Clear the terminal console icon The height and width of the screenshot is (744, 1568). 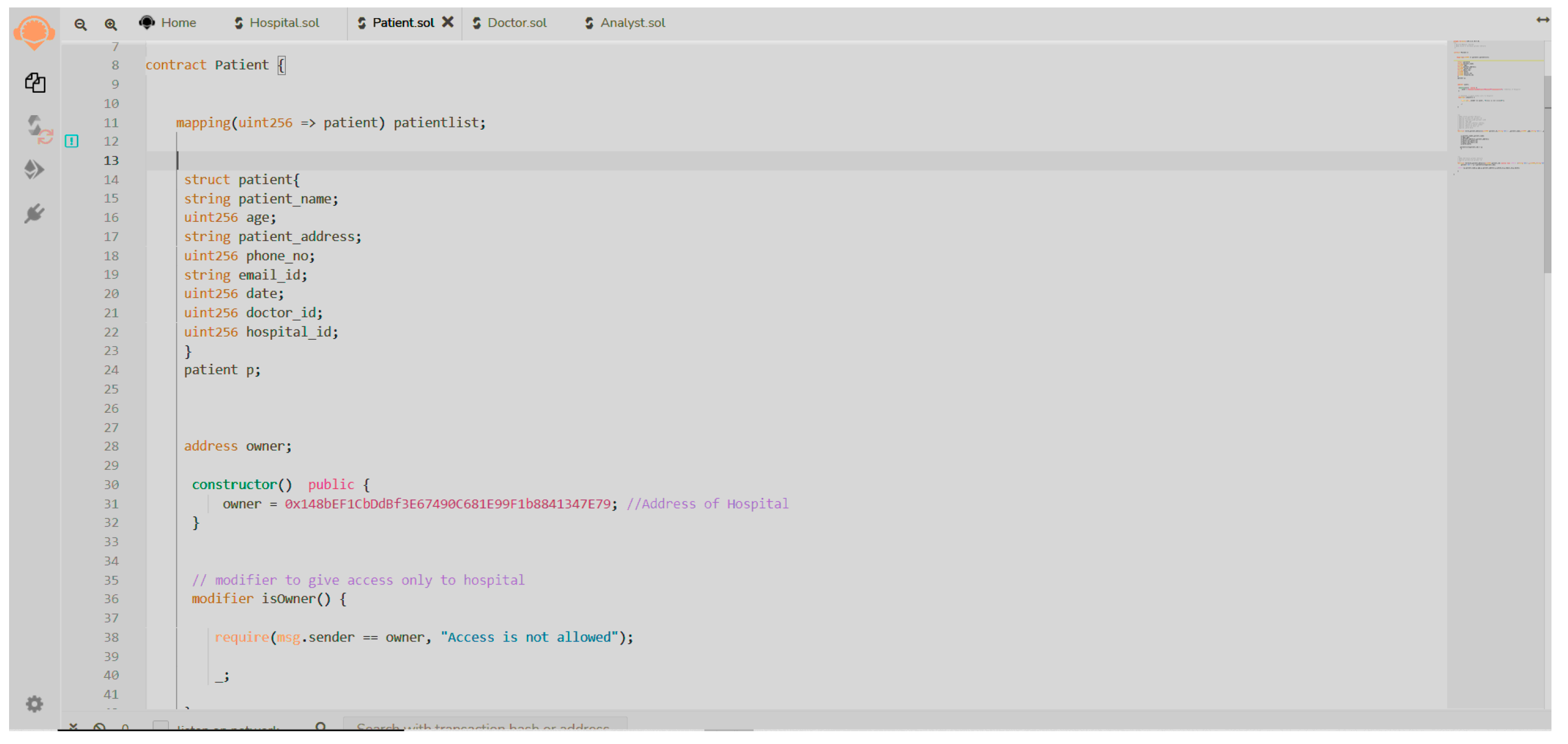coord(100,726)
